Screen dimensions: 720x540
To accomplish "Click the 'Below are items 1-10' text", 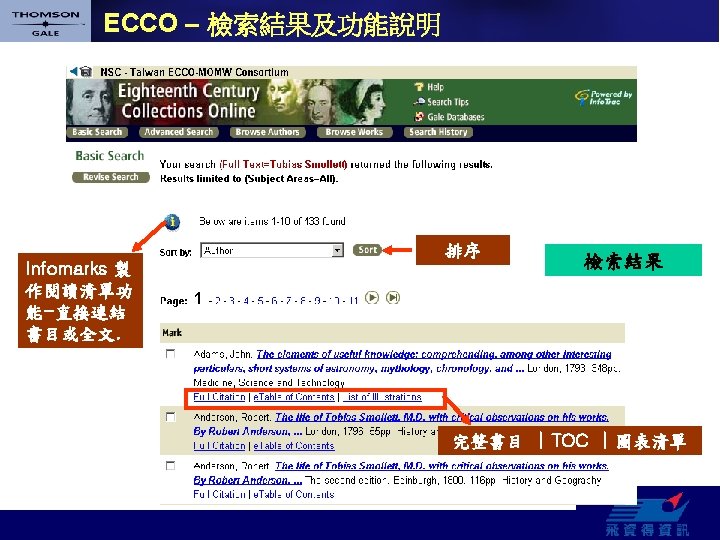I will click(272, 221).
